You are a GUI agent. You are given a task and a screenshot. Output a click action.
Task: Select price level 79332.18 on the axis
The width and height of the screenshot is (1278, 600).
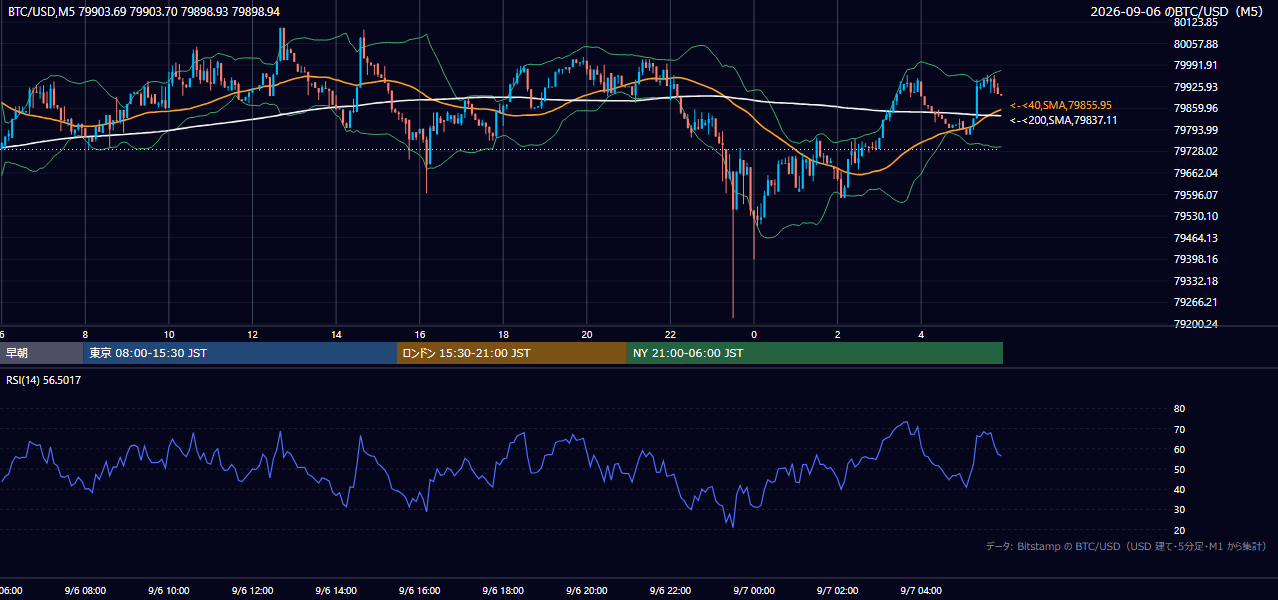pos(1195,281)
